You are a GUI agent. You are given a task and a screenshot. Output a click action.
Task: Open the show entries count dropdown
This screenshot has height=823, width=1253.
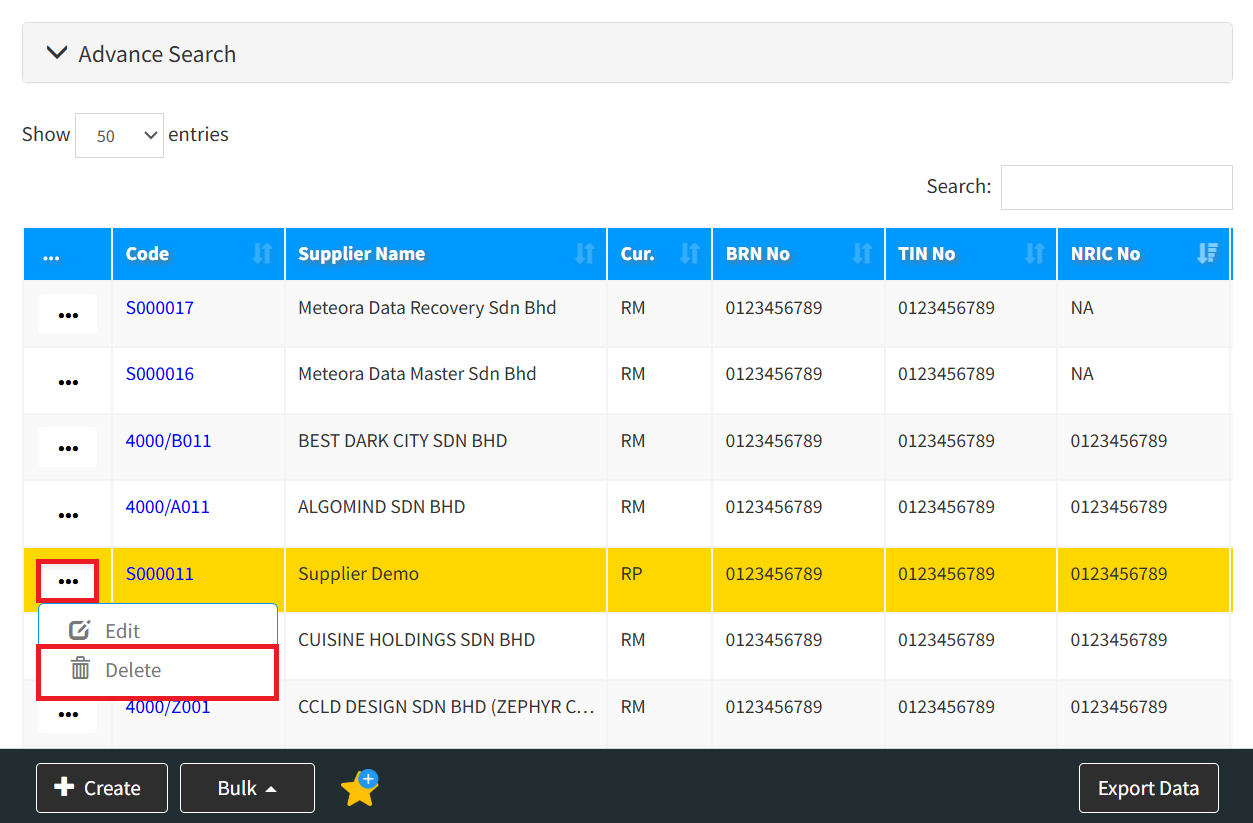[x=119, y=136]
